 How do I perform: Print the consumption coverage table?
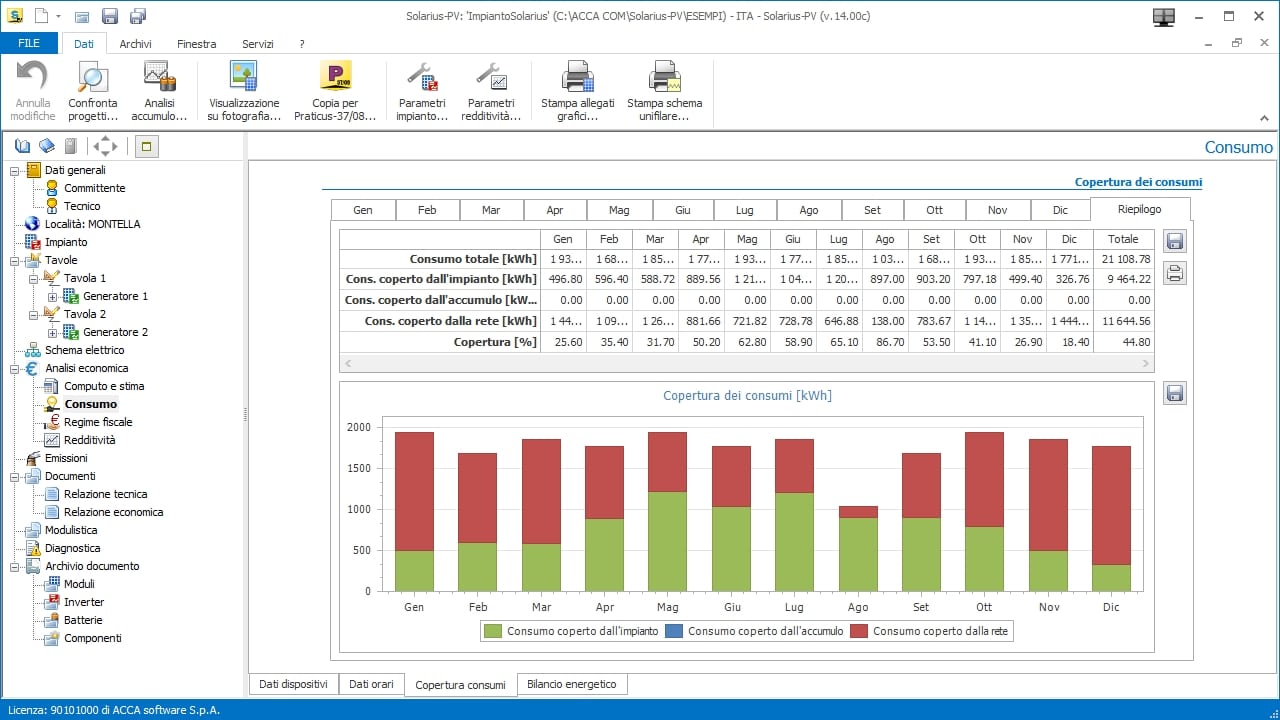click(1174, 272)
